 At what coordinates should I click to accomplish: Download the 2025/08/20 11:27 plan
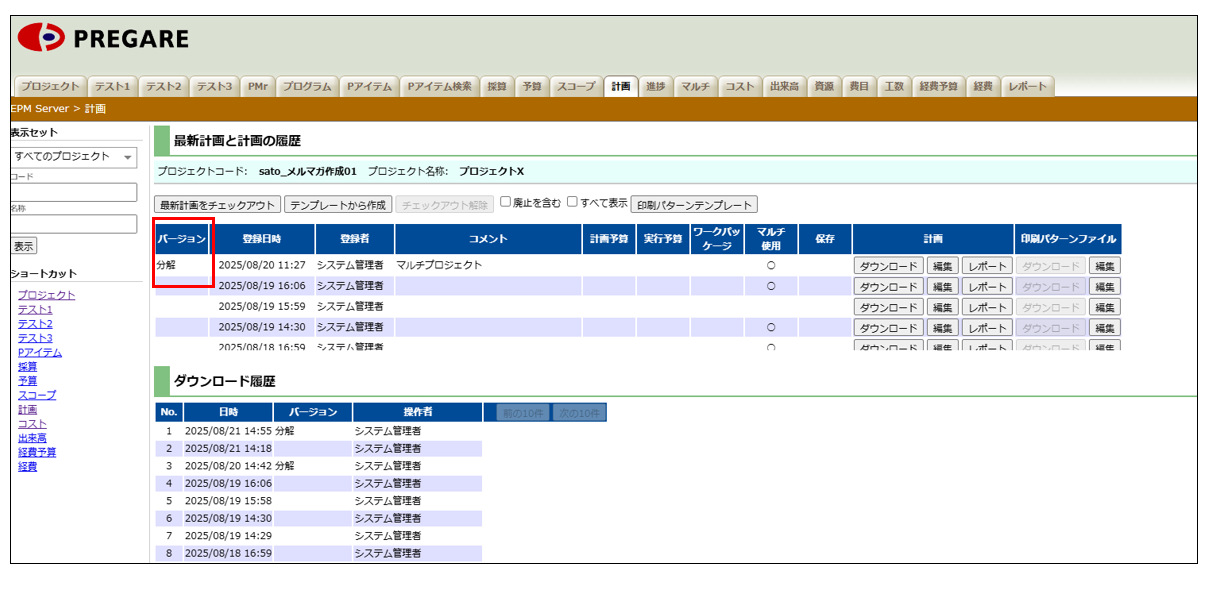tap(888, 266)
